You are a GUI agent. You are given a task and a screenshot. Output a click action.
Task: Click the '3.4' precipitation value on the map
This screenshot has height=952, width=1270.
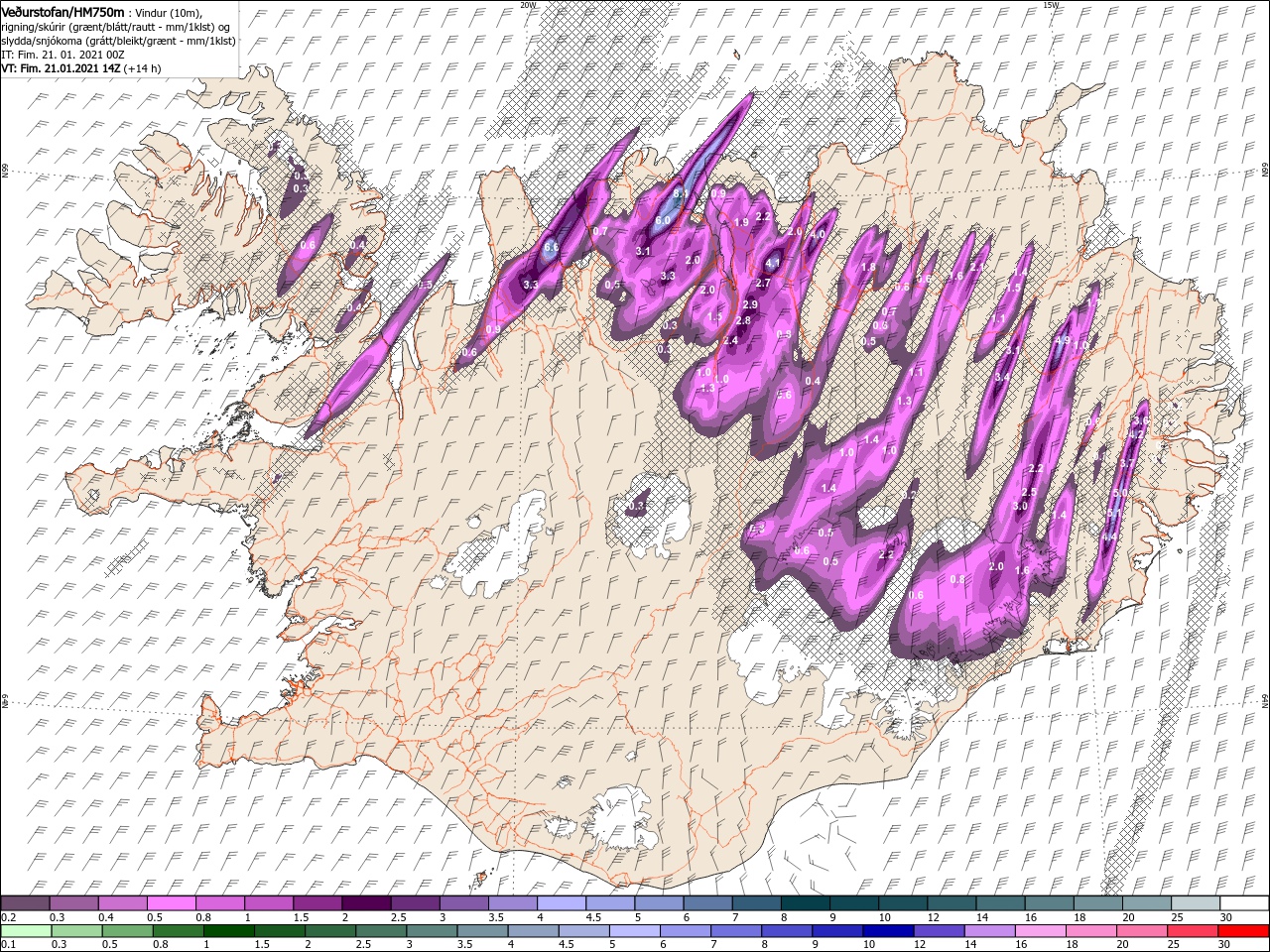click(x=1002, y=377)
